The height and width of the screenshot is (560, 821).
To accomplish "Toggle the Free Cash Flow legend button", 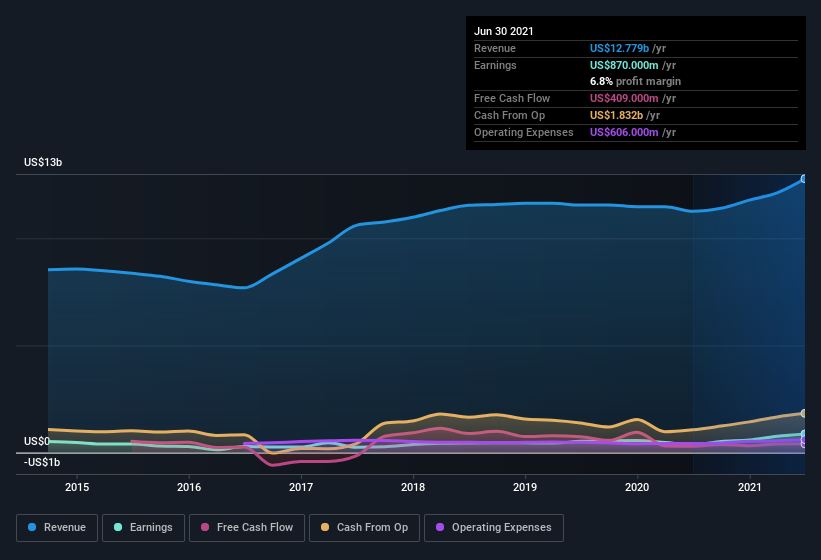I will coord(247,528).
